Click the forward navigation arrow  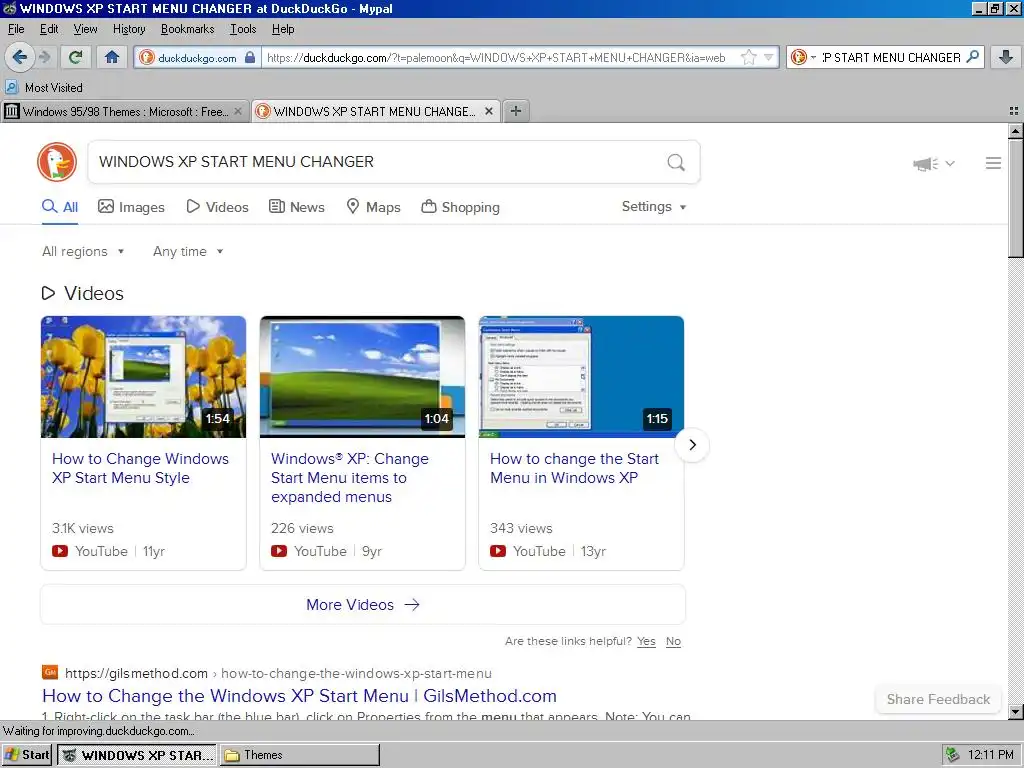pos(45,57)
